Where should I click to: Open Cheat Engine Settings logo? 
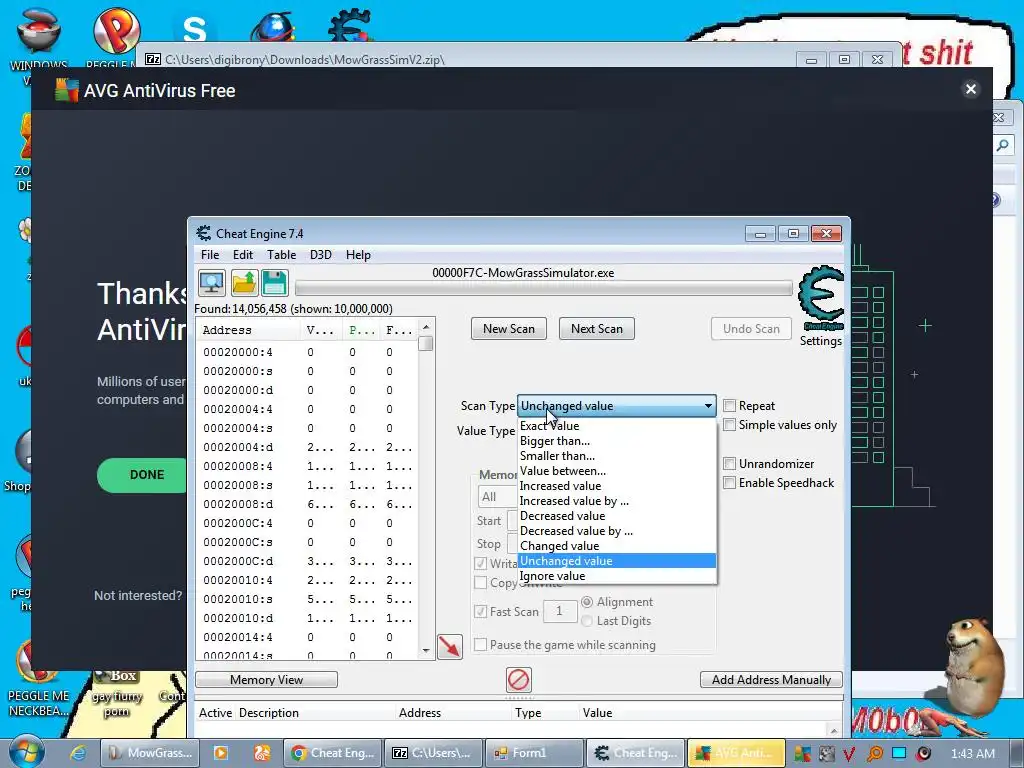coord(821,299)
